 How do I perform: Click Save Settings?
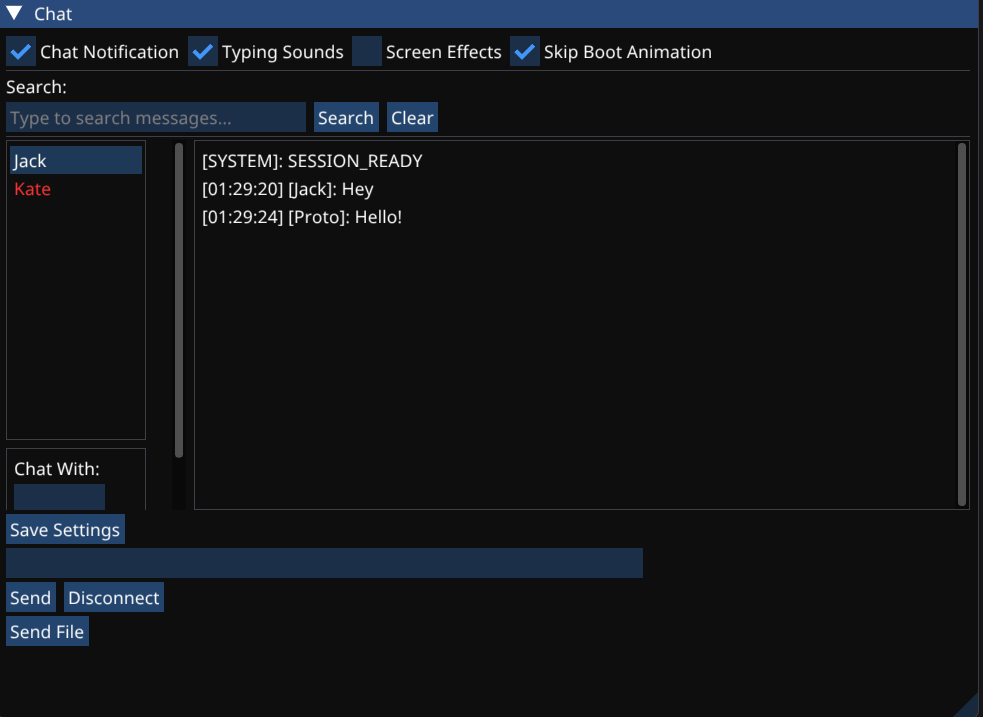pos(64,530)
